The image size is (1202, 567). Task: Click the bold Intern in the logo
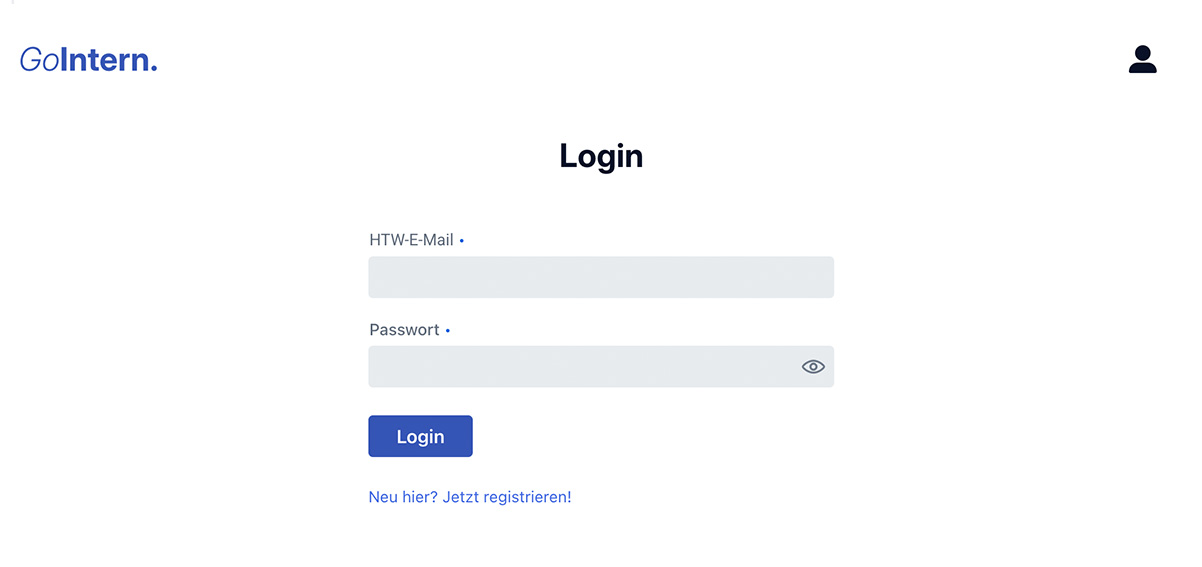102,61
